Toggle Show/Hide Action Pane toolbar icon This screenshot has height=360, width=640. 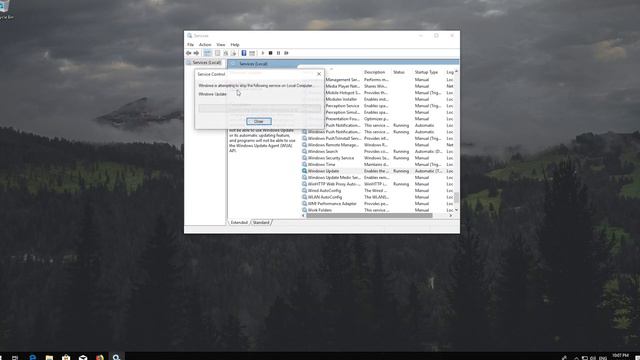point(252,53)
